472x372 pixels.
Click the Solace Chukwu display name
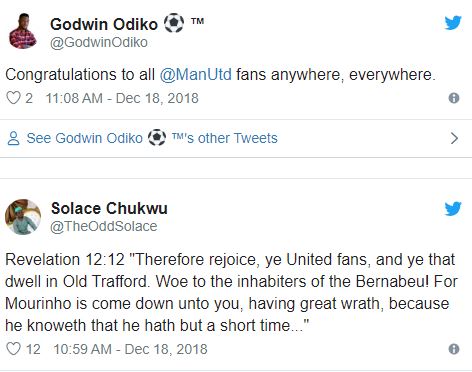tap(109, 208)
